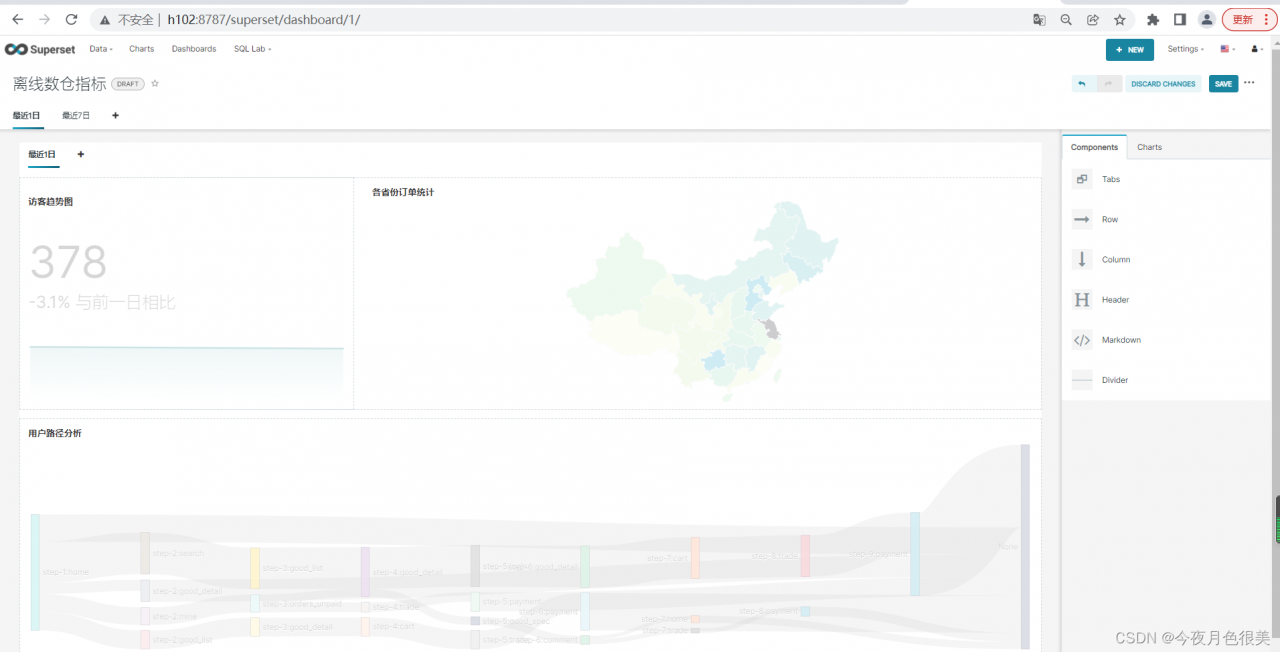Click the China map chart

(x=702, y=300)
